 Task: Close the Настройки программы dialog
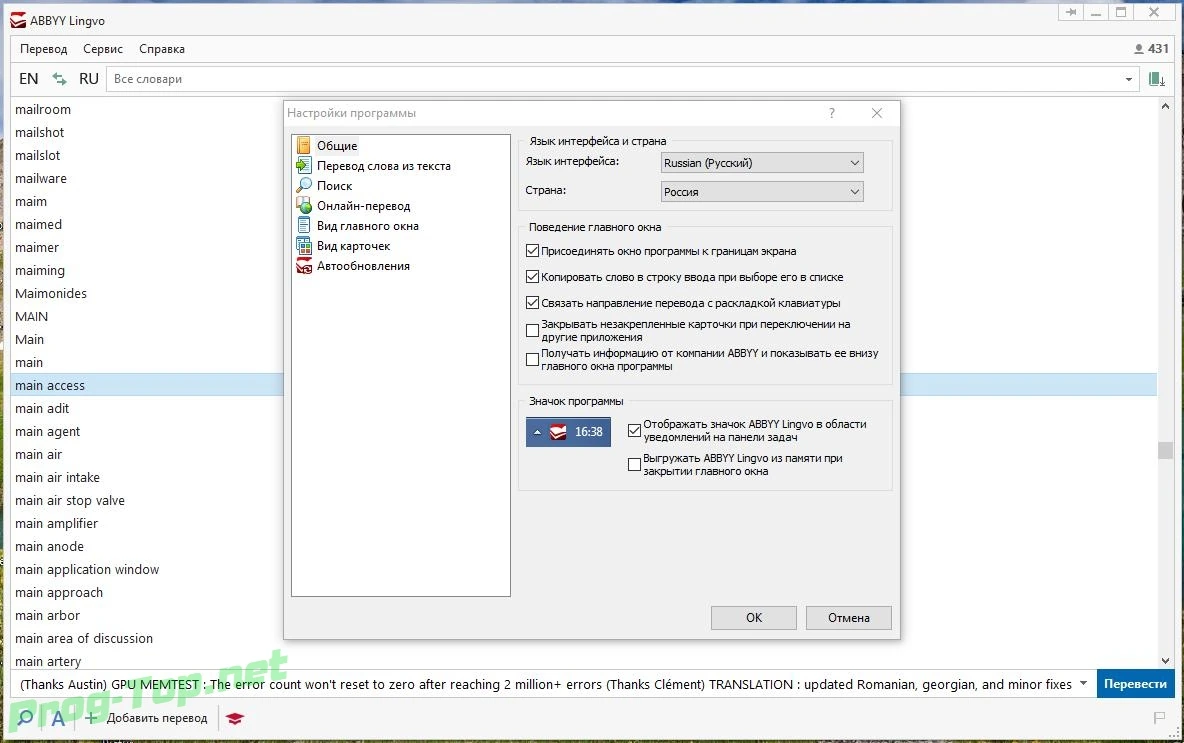[877, 113]
